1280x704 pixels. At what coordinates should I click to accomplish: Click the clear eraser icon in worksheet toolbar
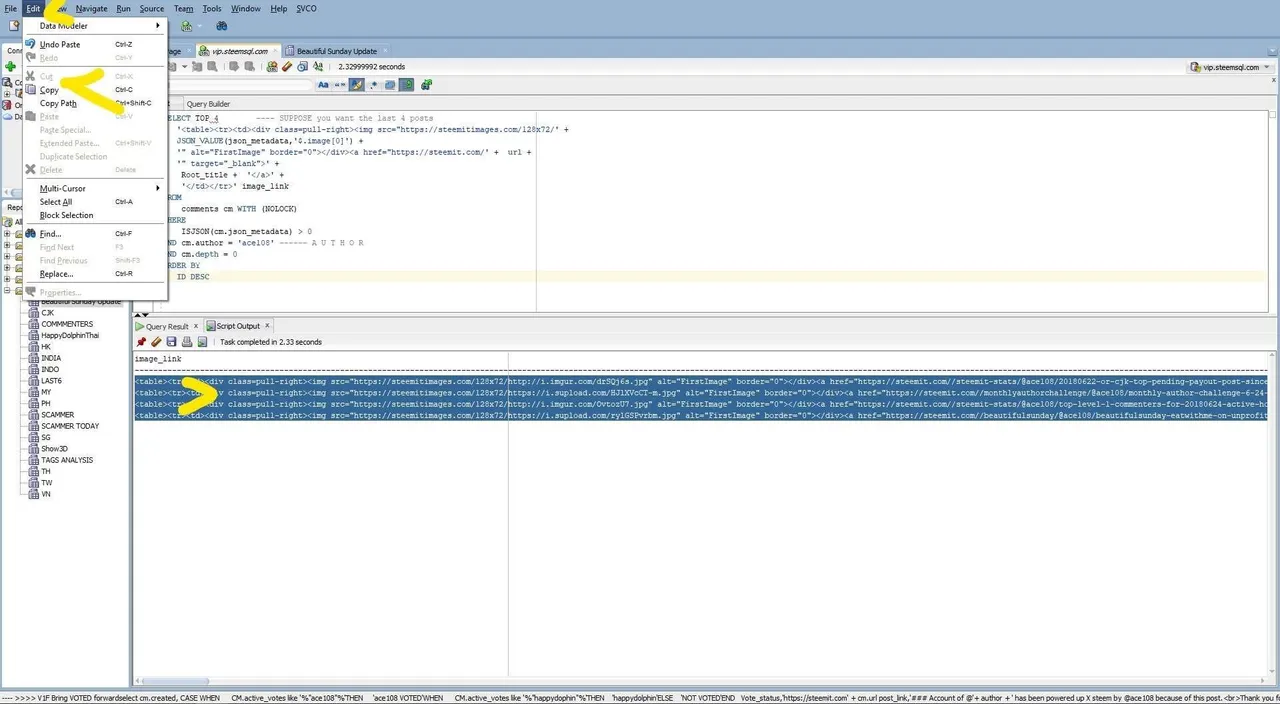click(x=287, y=67)
